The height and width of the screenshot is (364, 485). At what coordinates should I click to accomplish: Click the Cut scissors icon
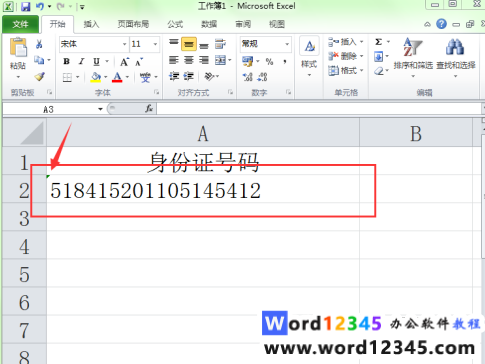point(39,44)
